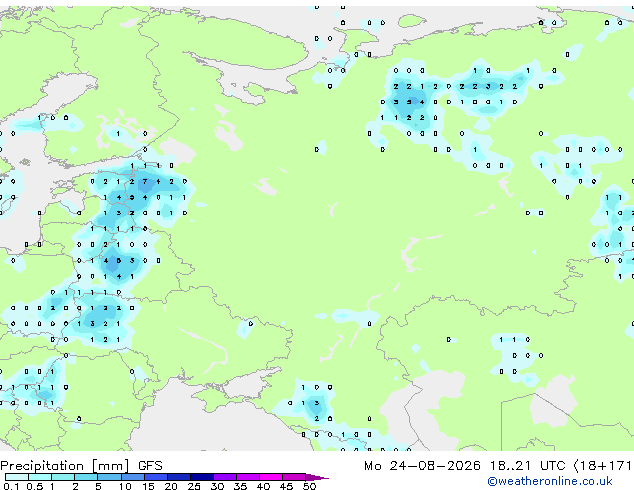This screenshot has width=634, height=490.
Task: Click the 15–20 mm legend swatch
Action: 156,477
